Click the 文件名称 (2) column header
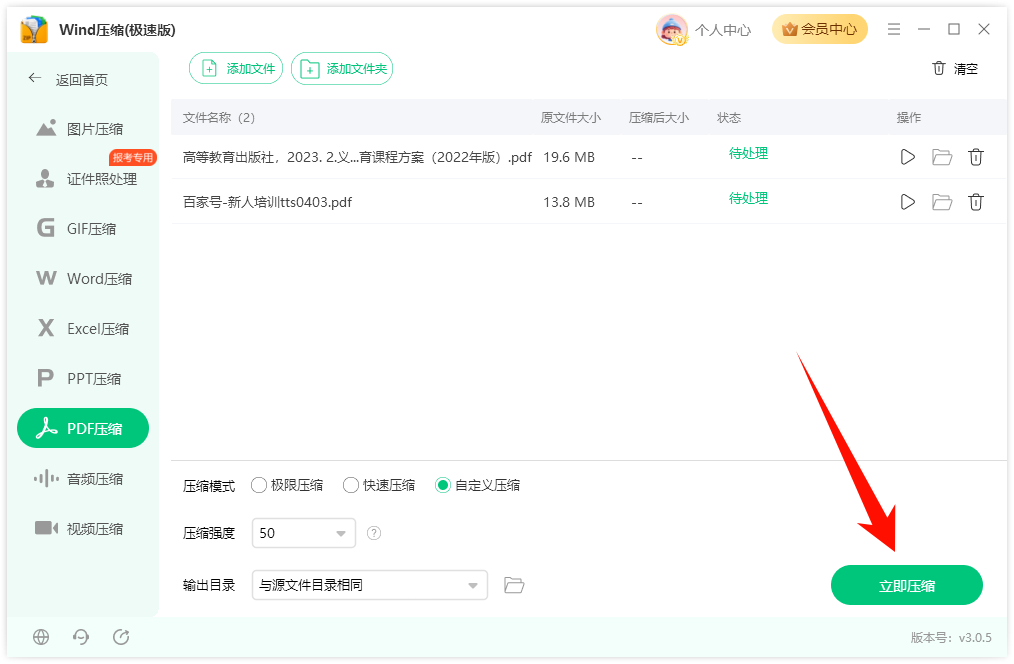This screenshot has height=664, width=1014. 219,118
